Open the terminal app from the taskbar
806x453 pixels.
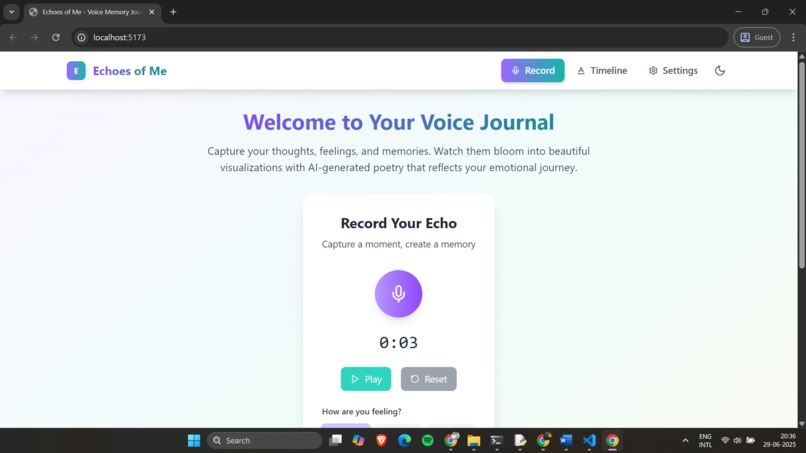[x=497, y=441]
